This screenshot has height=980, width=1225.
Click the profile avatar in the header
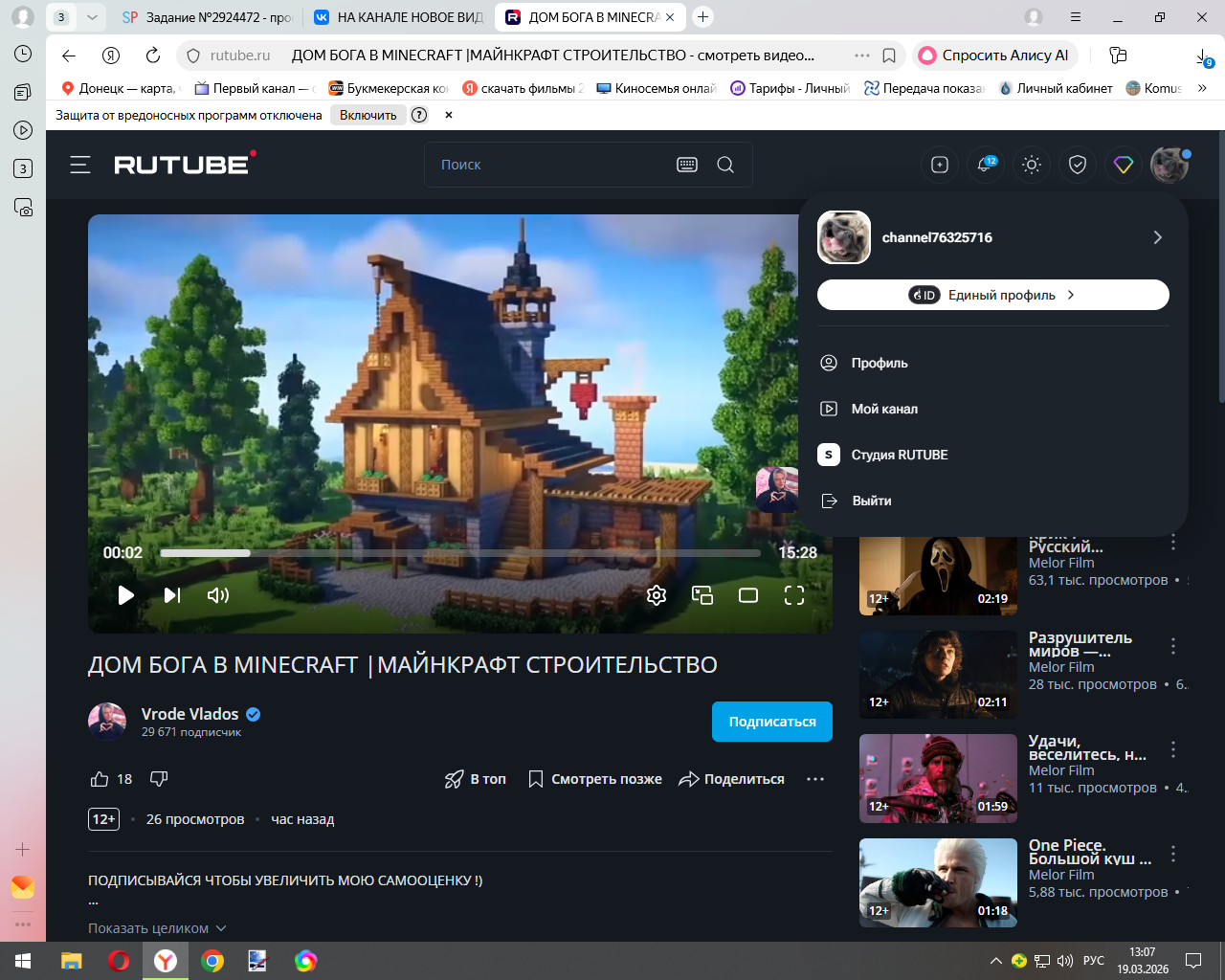pyautogui.click(x=1169, y=165)
